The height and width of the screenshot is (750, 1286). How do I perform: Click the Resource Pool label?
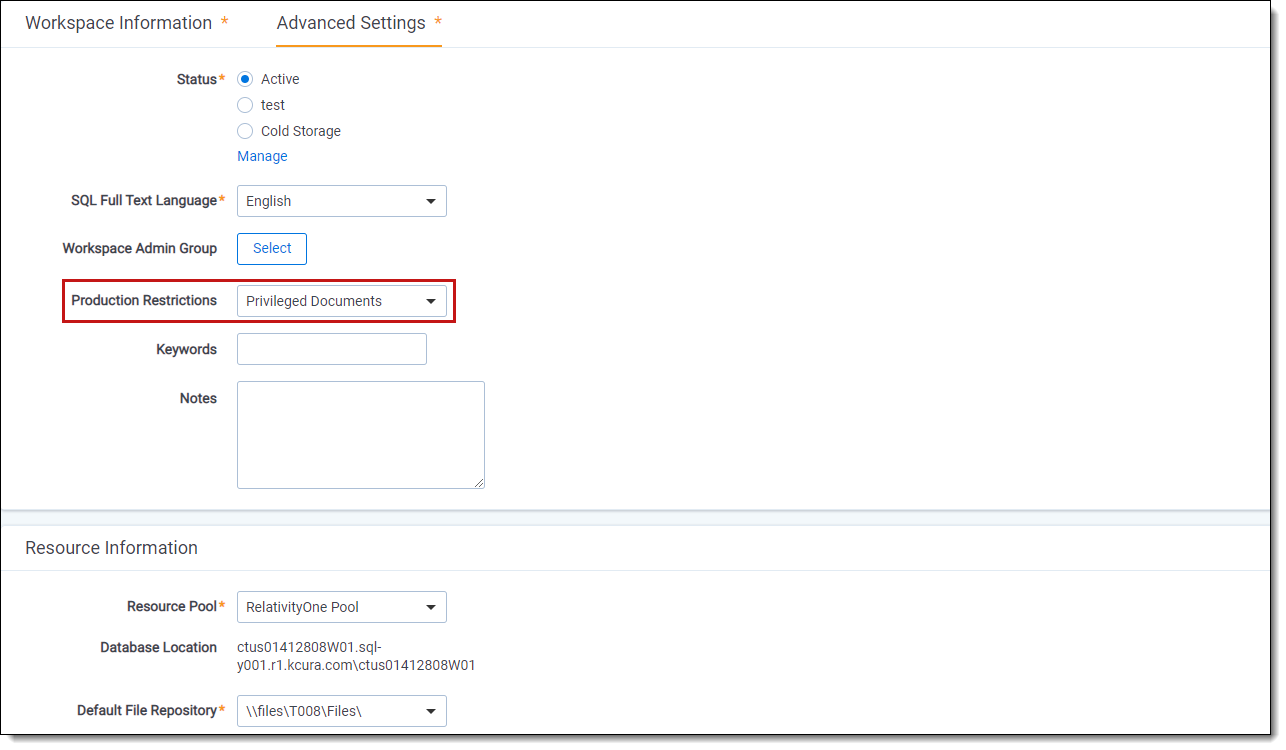point(172,606)
